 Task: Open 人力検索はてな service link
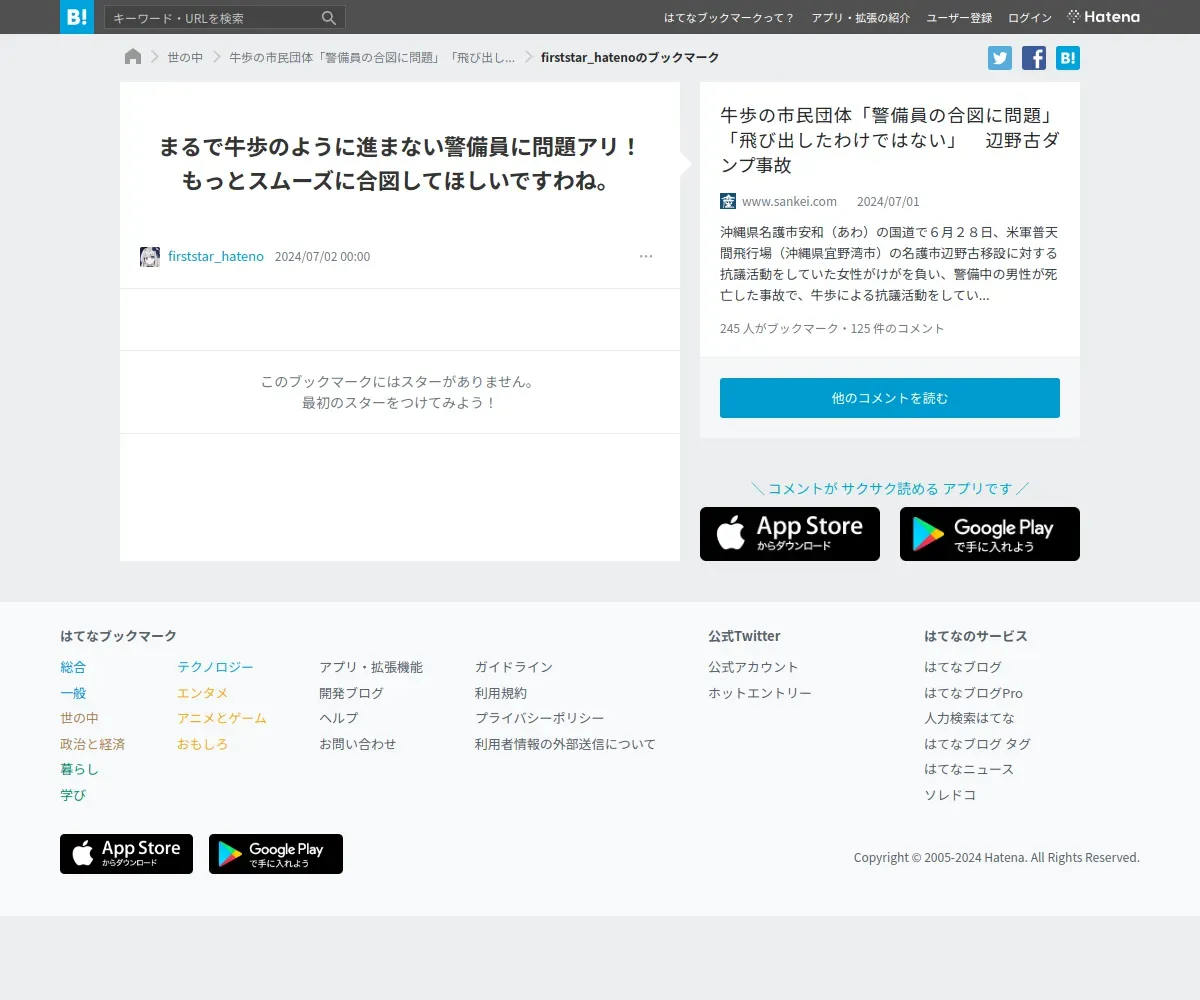[x=969, y=718]
